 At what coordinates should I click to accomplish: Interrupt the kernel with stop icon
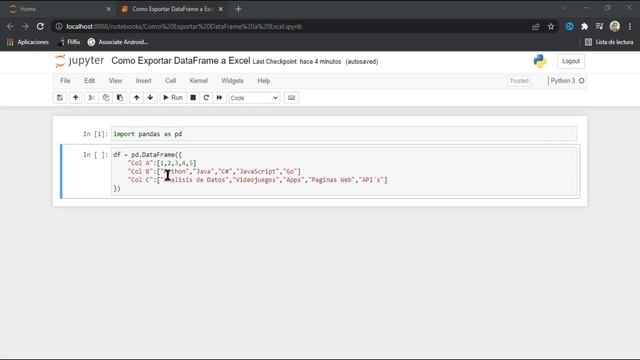pos(193,98)
